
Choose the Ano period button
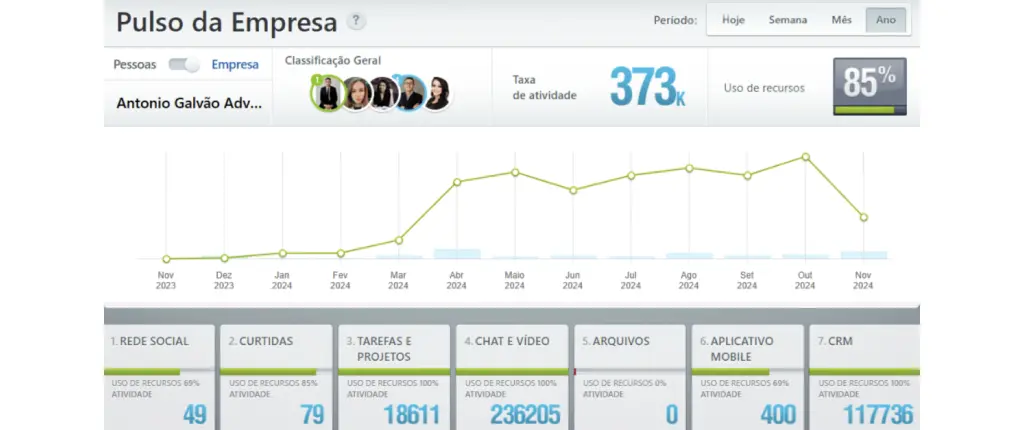886,20
